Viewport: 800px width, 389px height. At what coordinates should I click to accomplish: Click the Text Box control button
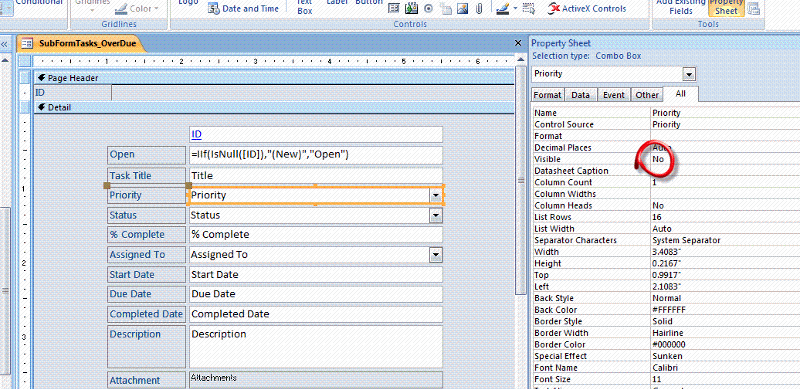click(x=305, y=7)
